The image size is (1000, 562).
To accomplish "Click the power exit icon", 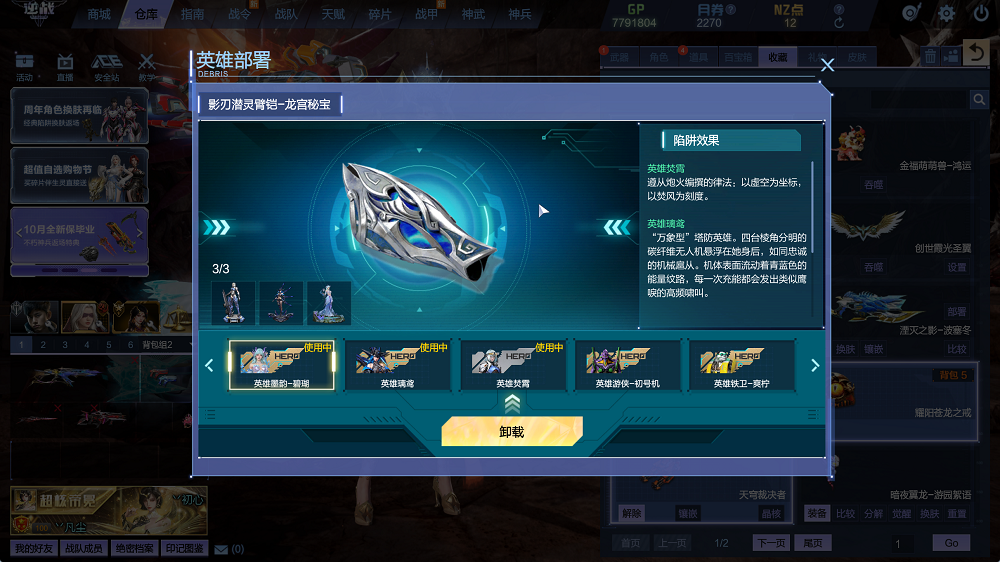I will click(x=981, y=13).
